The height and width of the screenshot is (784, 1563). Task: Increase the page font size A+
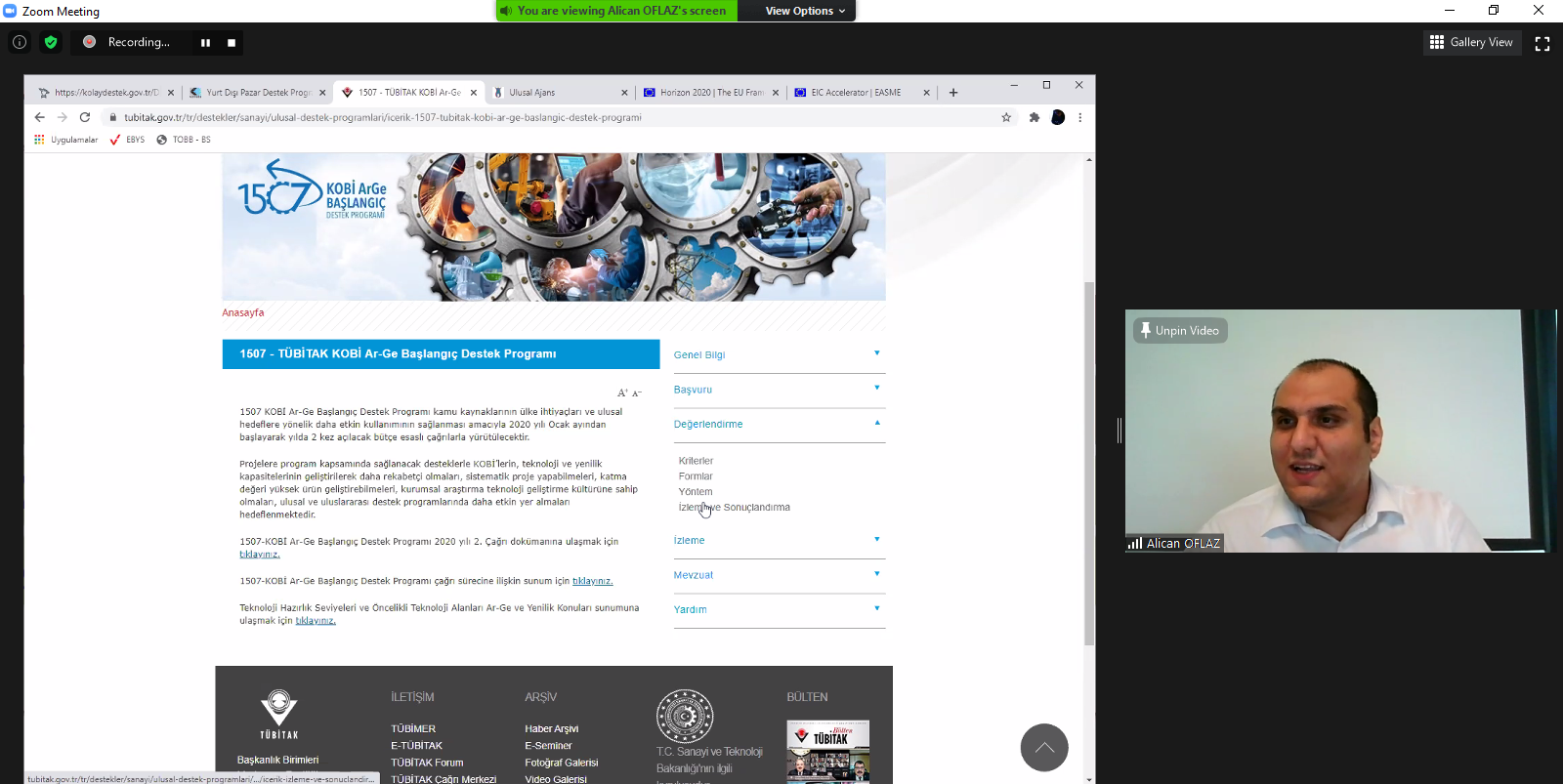click(622, 392)
